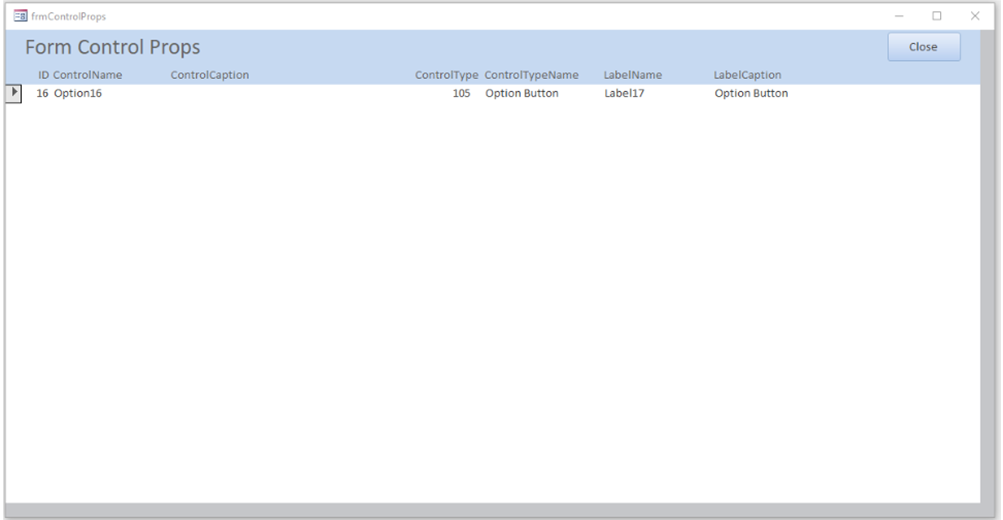Maximize the frmControlProps window

click(x=936, y=16)
